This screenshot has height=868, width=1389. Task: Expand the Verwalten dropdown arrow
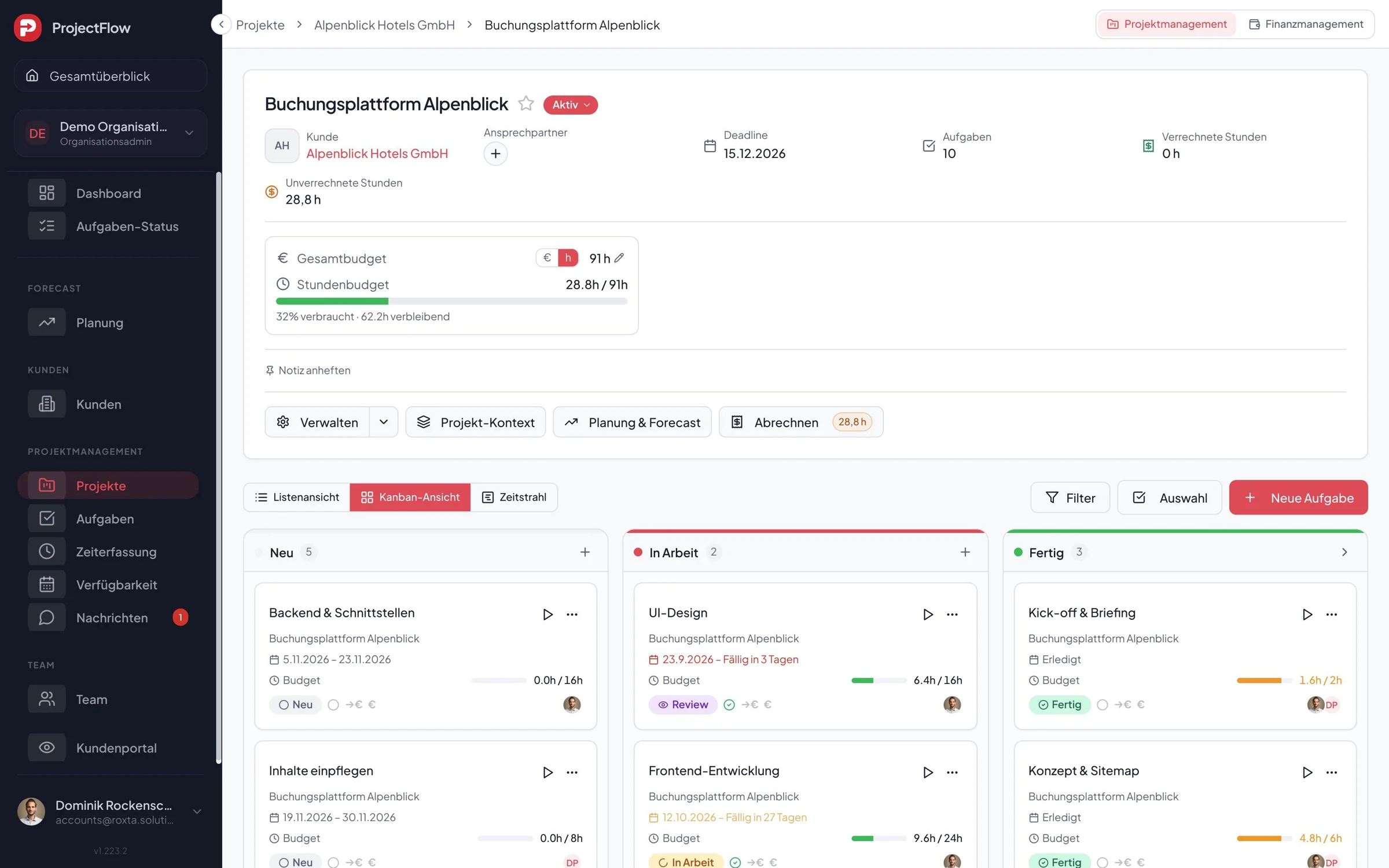(384, 422)
